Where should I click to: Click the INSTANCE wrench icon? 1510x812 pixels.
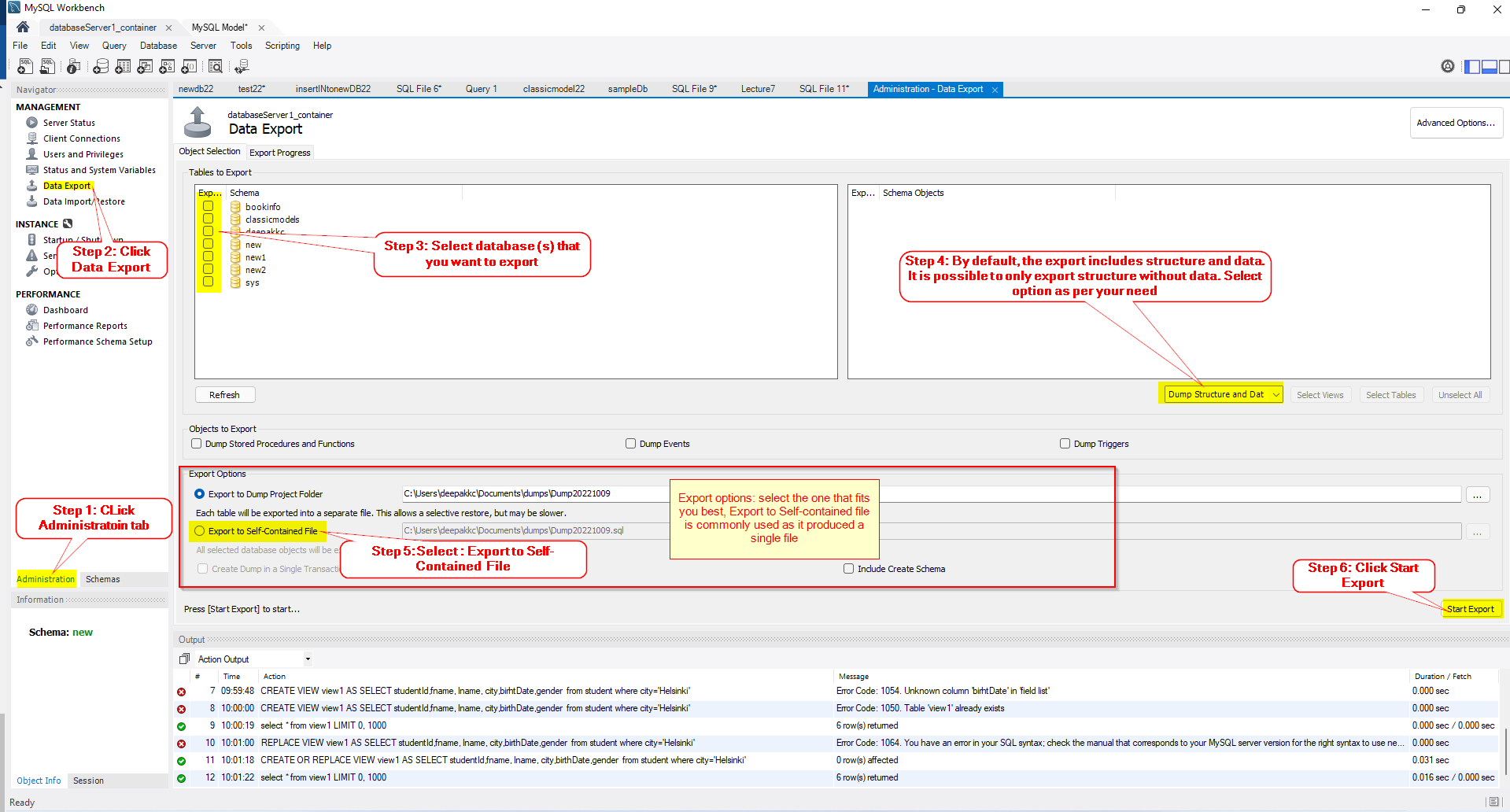[68, 224]
